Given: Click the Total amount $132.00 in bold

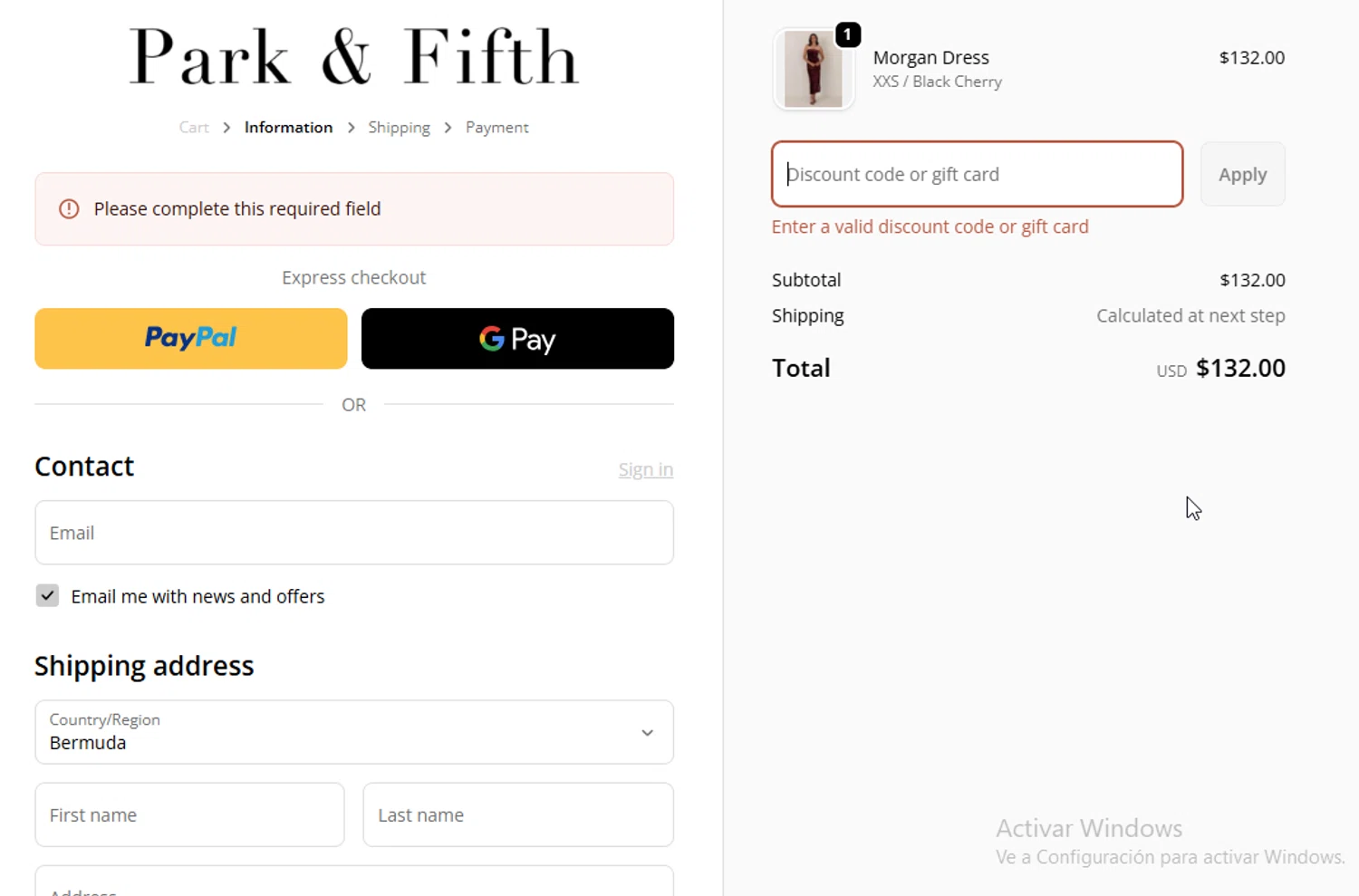Looking at the screenshot, I should 1240,368.
